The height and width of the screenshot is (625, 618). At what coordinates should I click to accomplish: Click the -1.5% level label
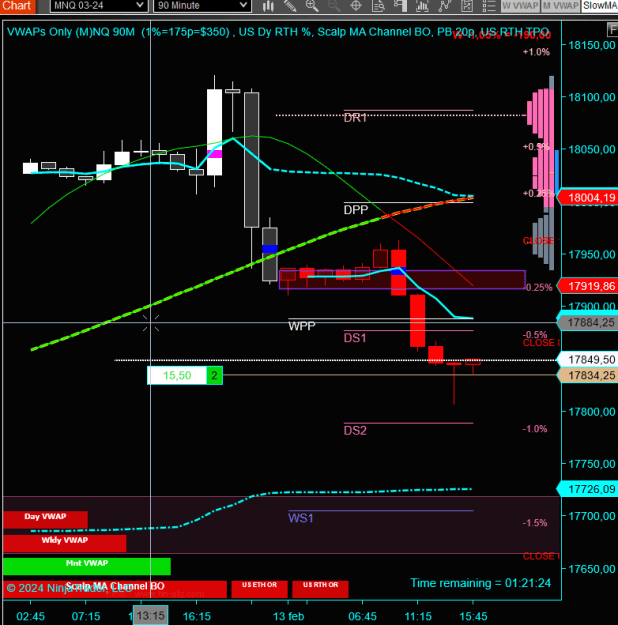click(535, 523)
